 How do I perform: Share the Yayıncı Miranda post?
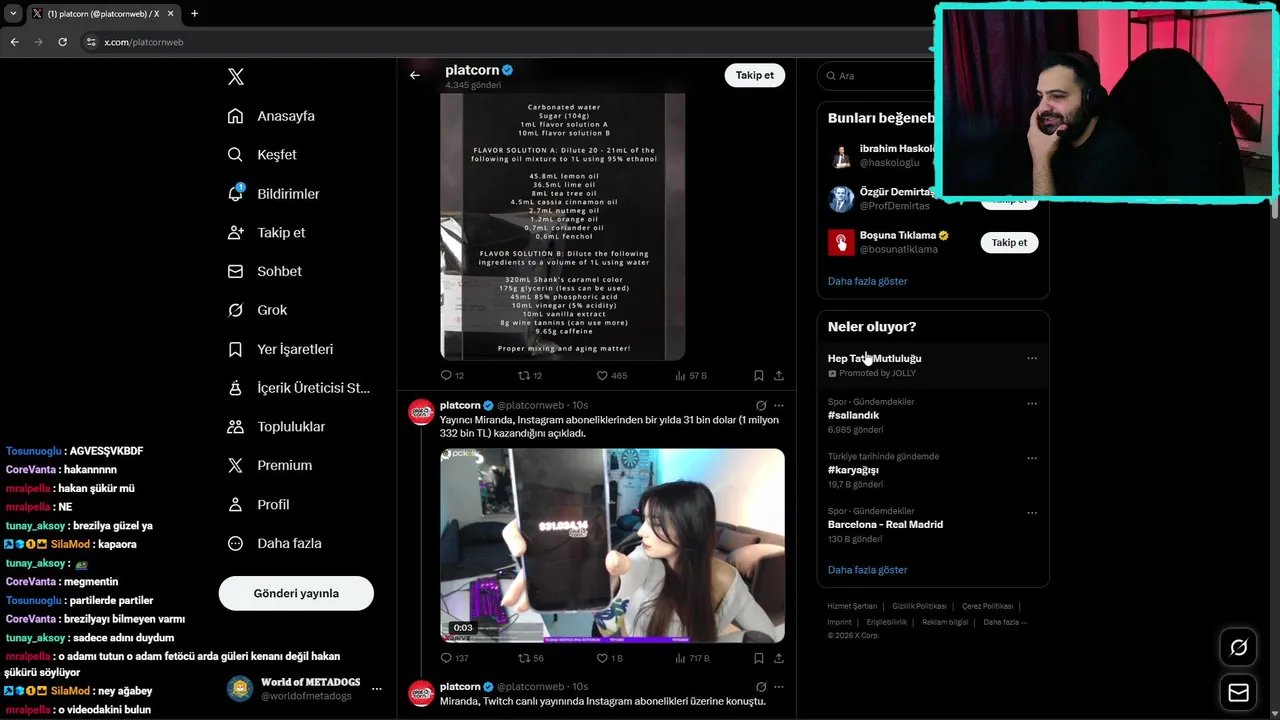779,658
